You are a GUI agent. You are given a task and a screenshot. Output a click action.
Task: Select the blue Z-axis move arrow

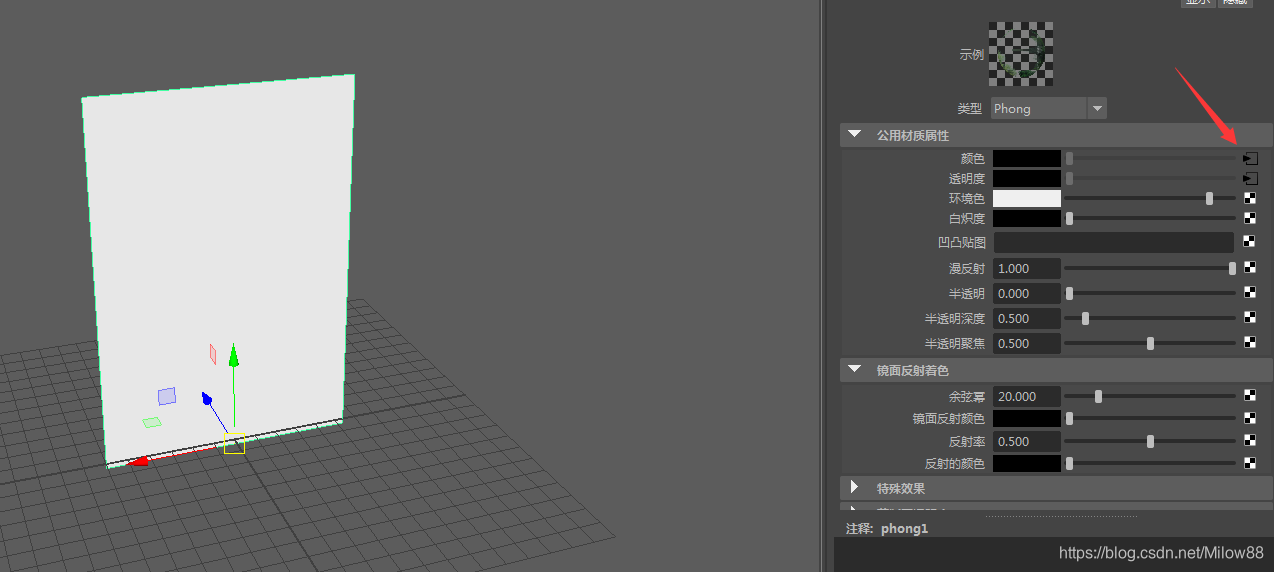click(208, 399)
